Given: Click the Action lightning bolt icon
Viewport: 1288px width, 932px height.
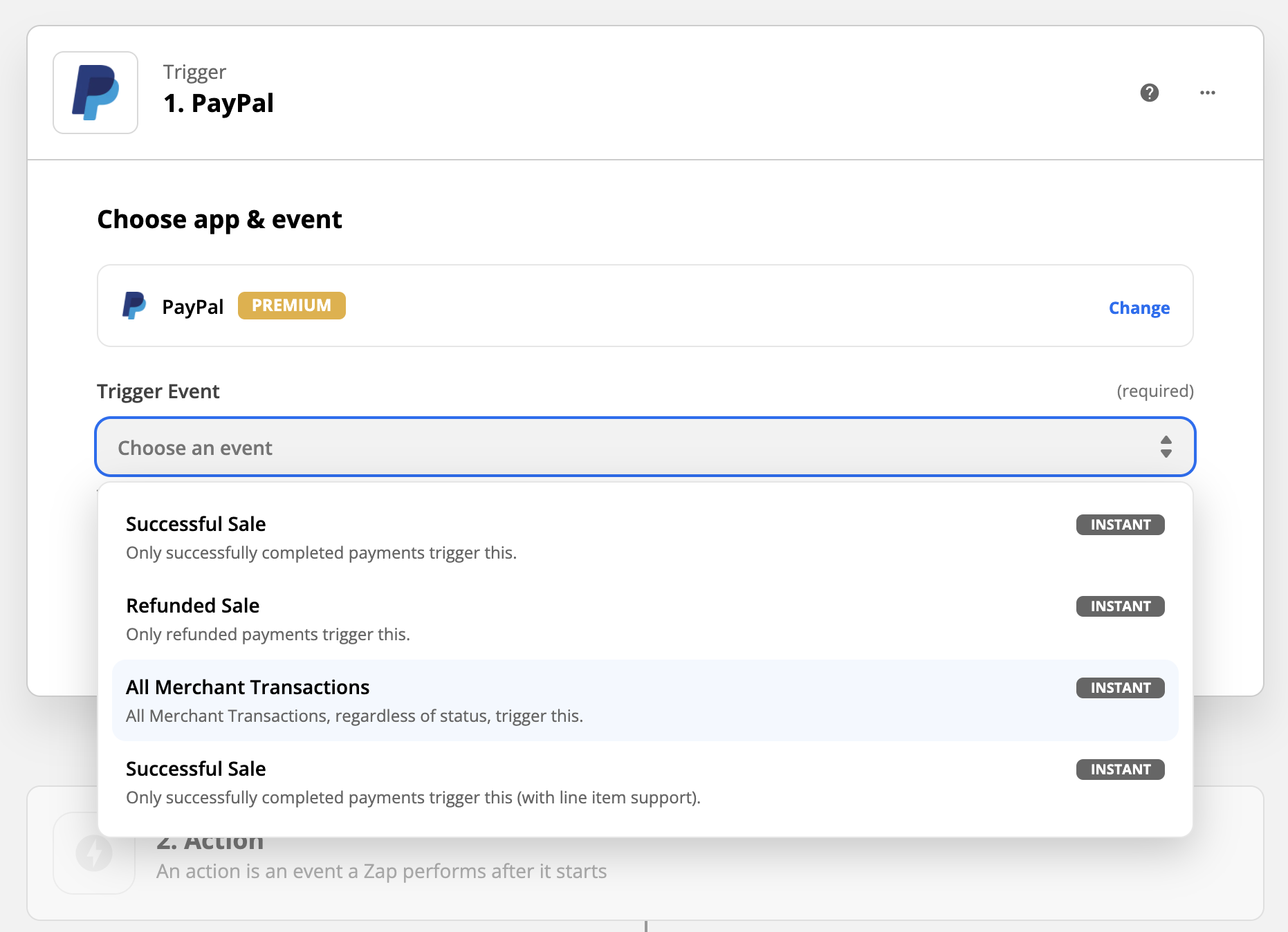Looking at the screenshot, I should click(94, 852).
